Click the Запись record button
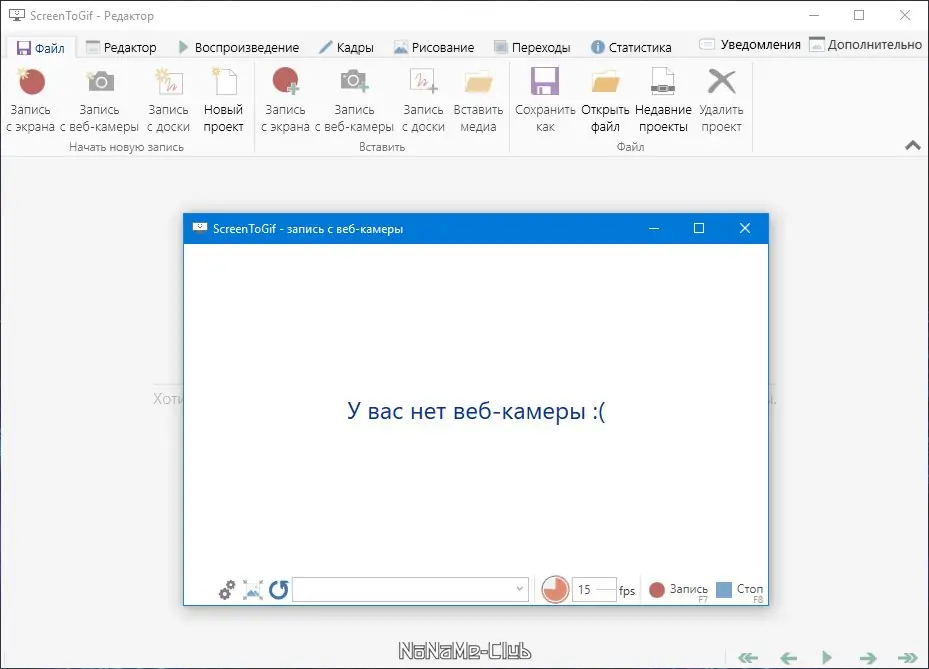 tap(678, 590)
